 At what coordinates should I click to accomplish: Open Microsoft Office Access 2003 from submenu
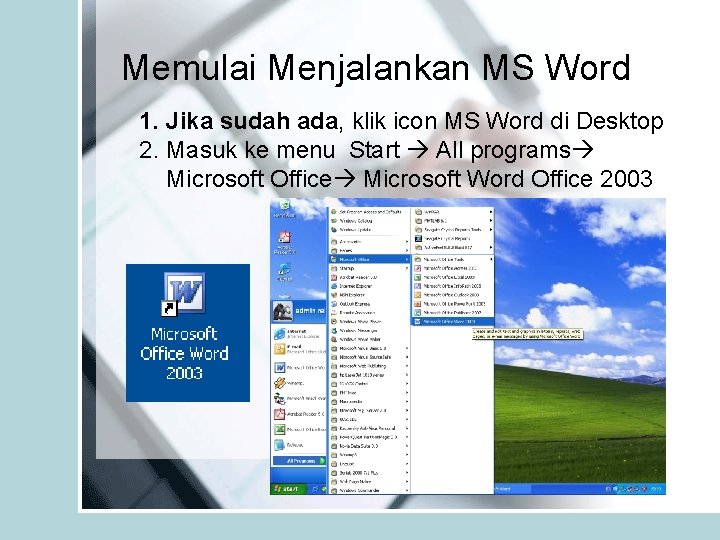(x=452, y=268)
